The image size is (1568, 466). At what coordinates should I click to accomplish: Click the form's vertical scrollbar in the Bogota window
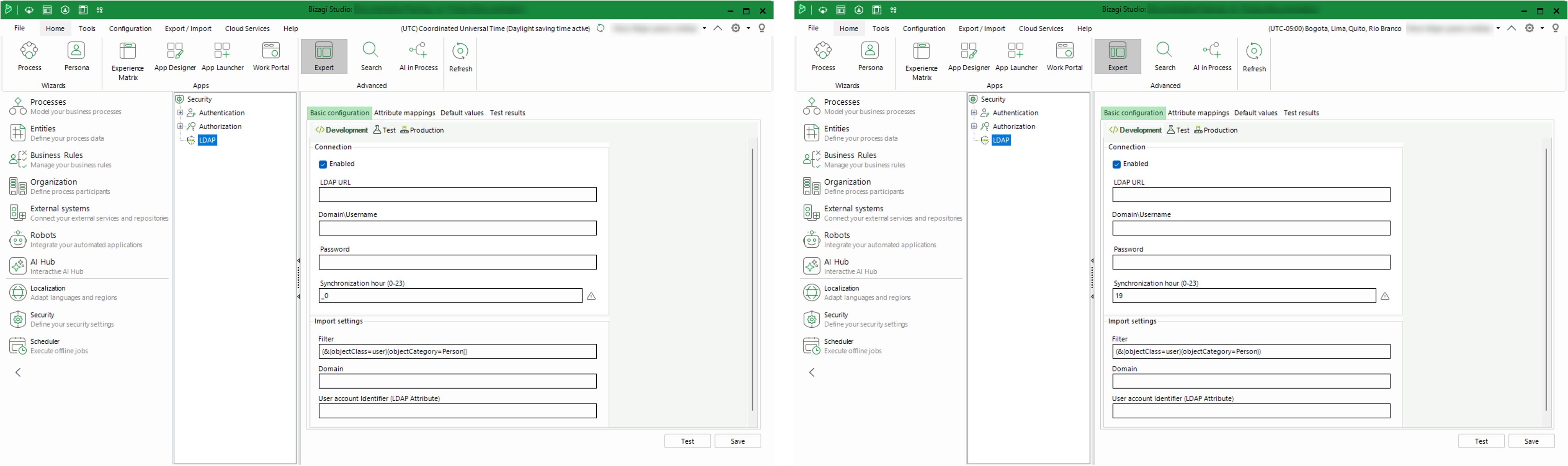[x=1546, y=280]
